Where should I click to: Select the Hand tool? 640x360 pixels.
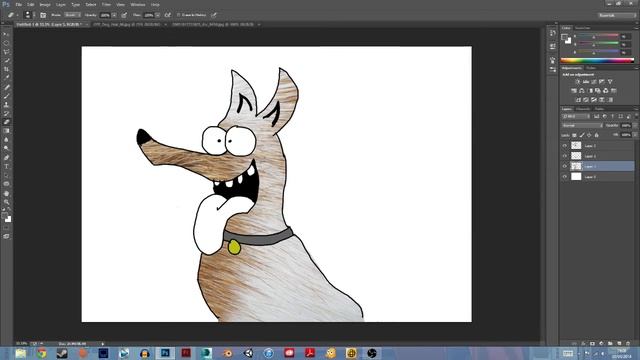pyautogui.click(x=6, y=193)
